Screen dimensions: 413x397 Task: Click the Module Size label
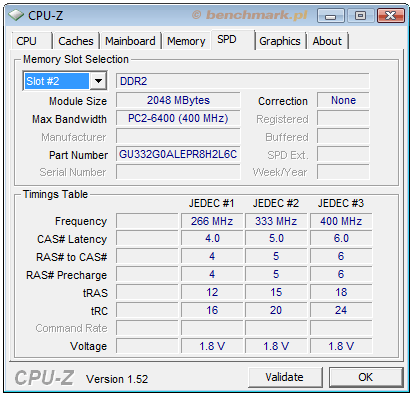(78, 101)
